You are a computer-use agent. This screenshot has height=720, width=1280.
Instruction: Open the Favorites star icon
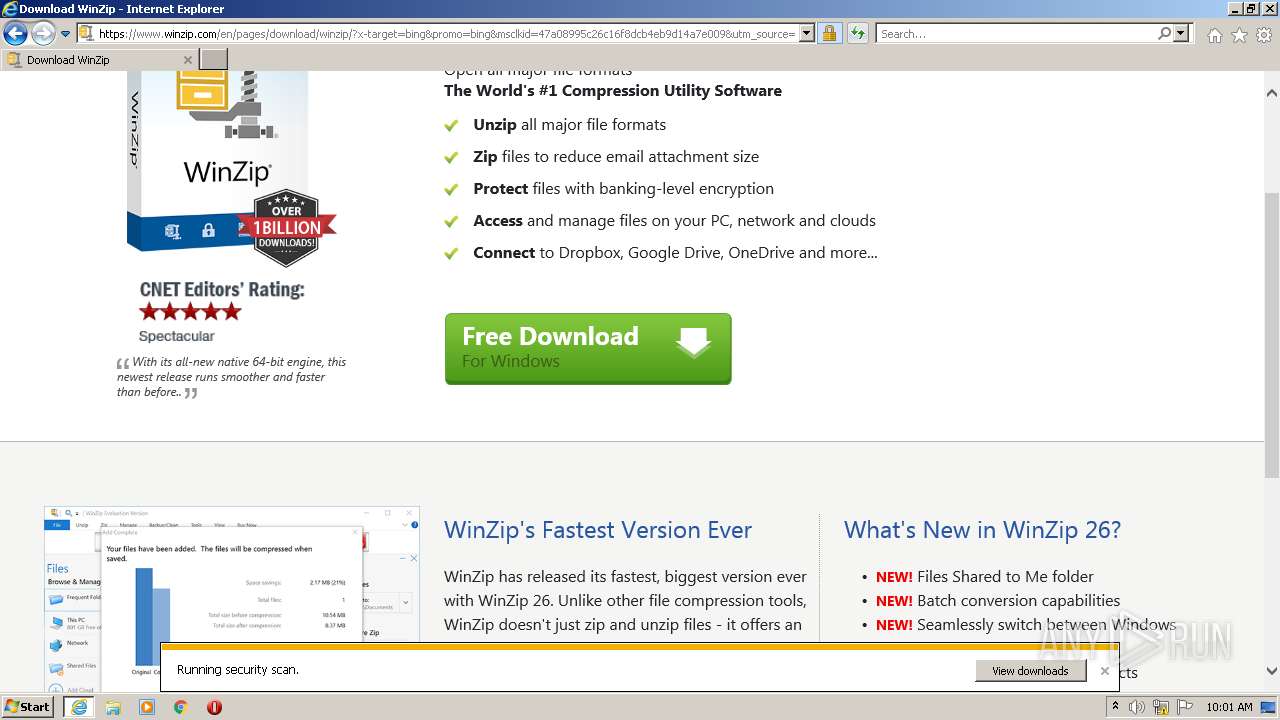click(1239, 35)
